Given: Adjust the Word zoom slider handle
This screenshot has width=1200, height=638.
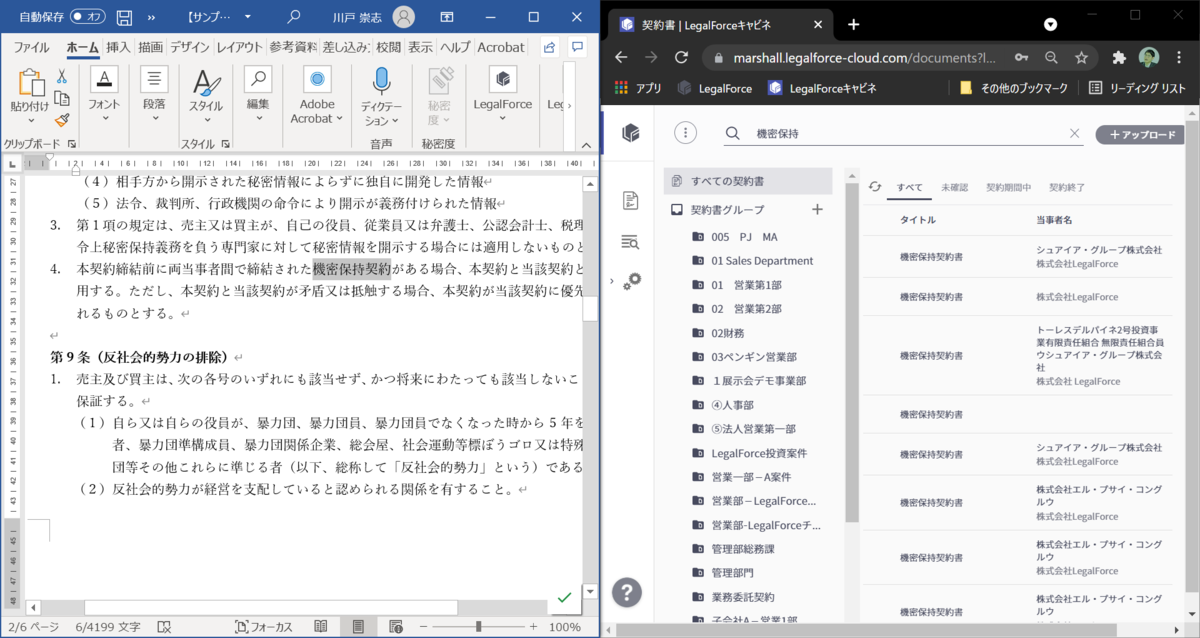Looking at the screenshot, I should click(479, 627).
